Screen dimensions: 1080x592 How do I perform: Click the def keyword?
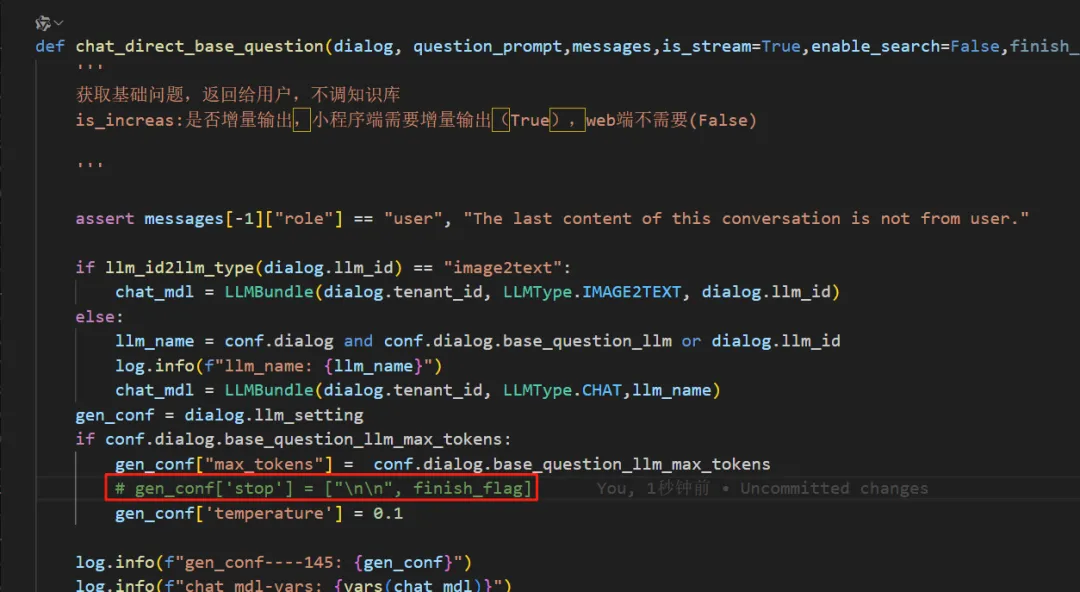point(50,47)
